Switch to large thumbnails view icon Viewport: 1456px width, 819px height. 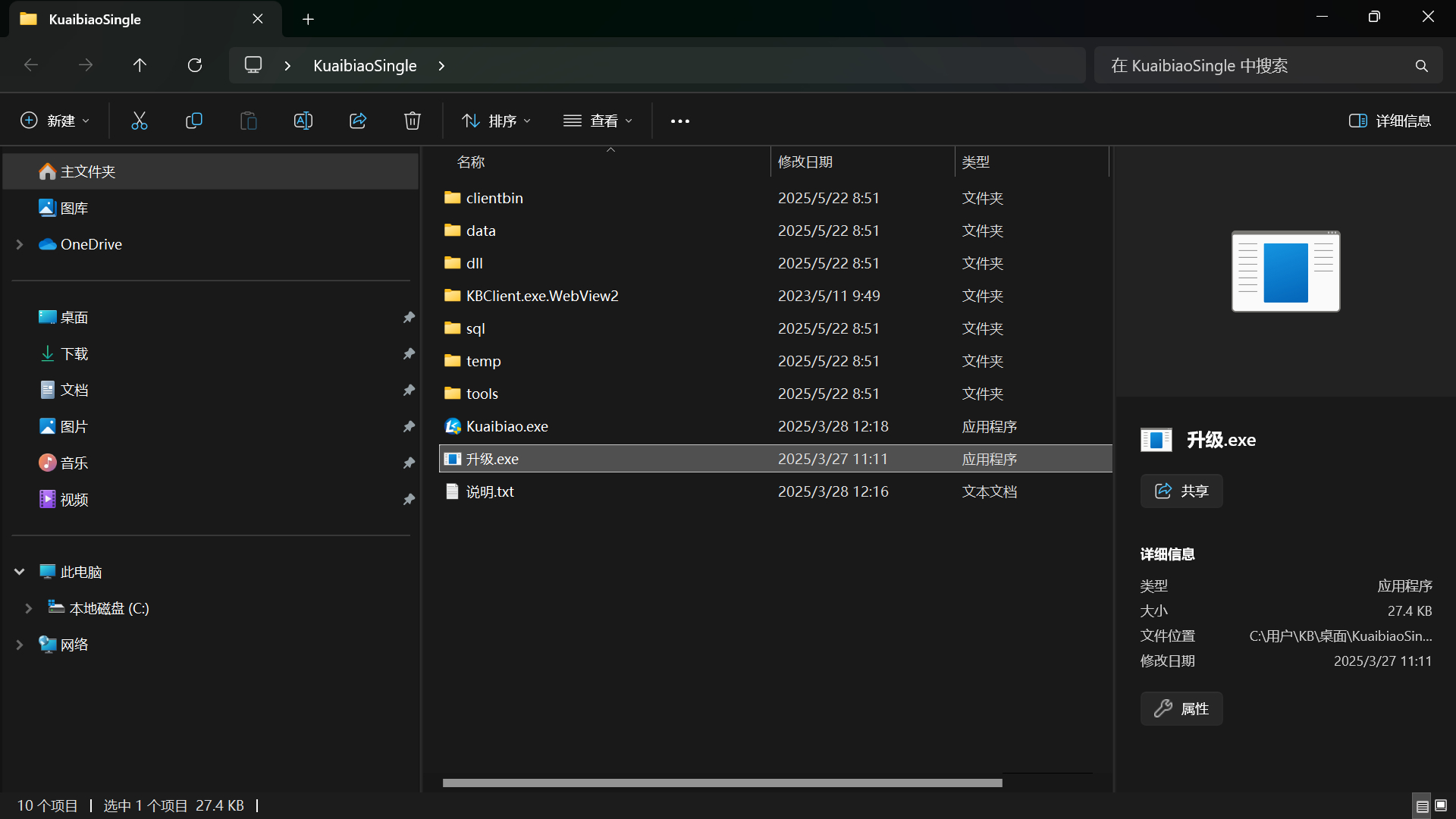click(x=1441, y=805)
